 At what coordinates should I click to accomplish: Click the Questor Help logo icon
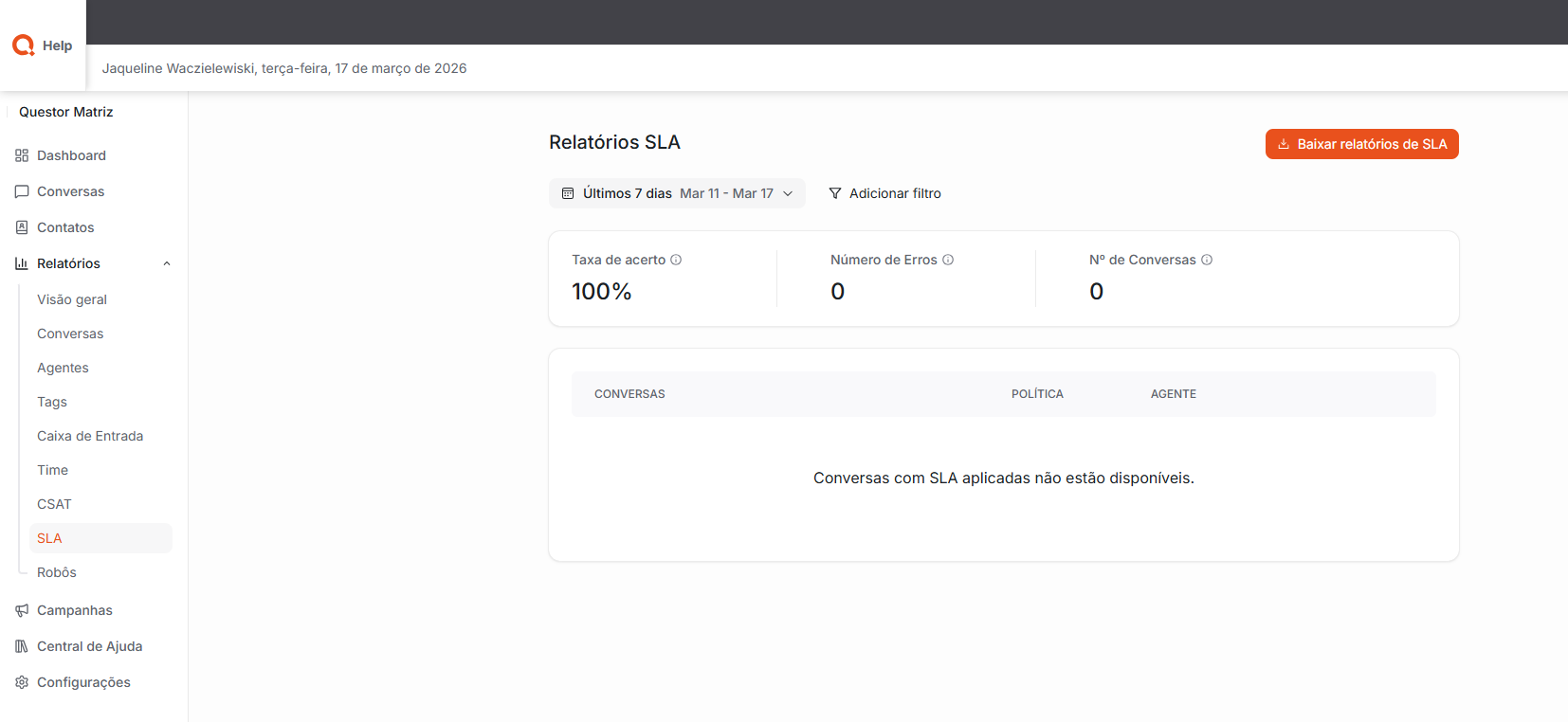pyautogui.click(x=24, y=45)
